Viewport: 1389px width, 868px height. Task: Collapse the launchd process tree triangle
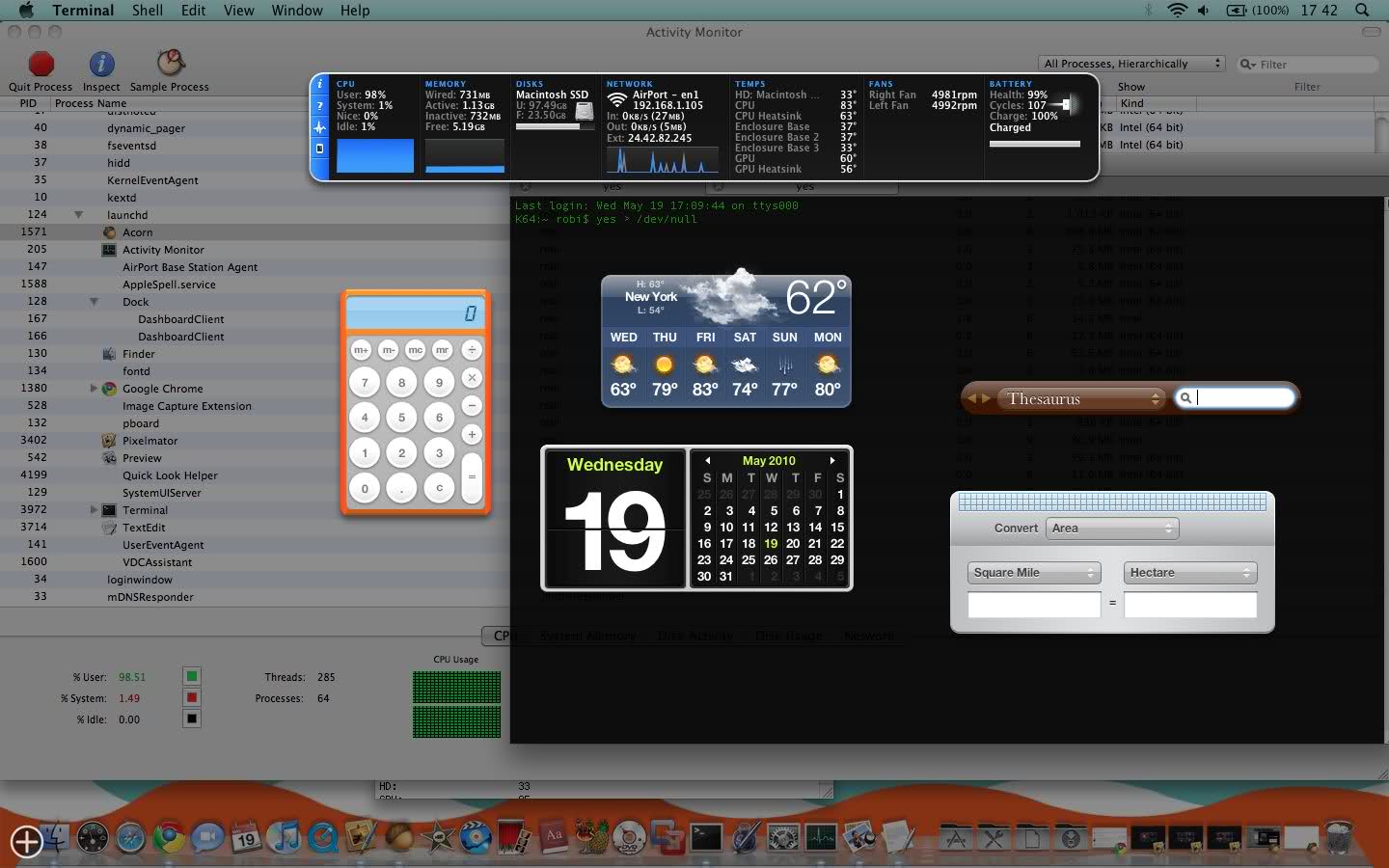click(x=79, y=215)
